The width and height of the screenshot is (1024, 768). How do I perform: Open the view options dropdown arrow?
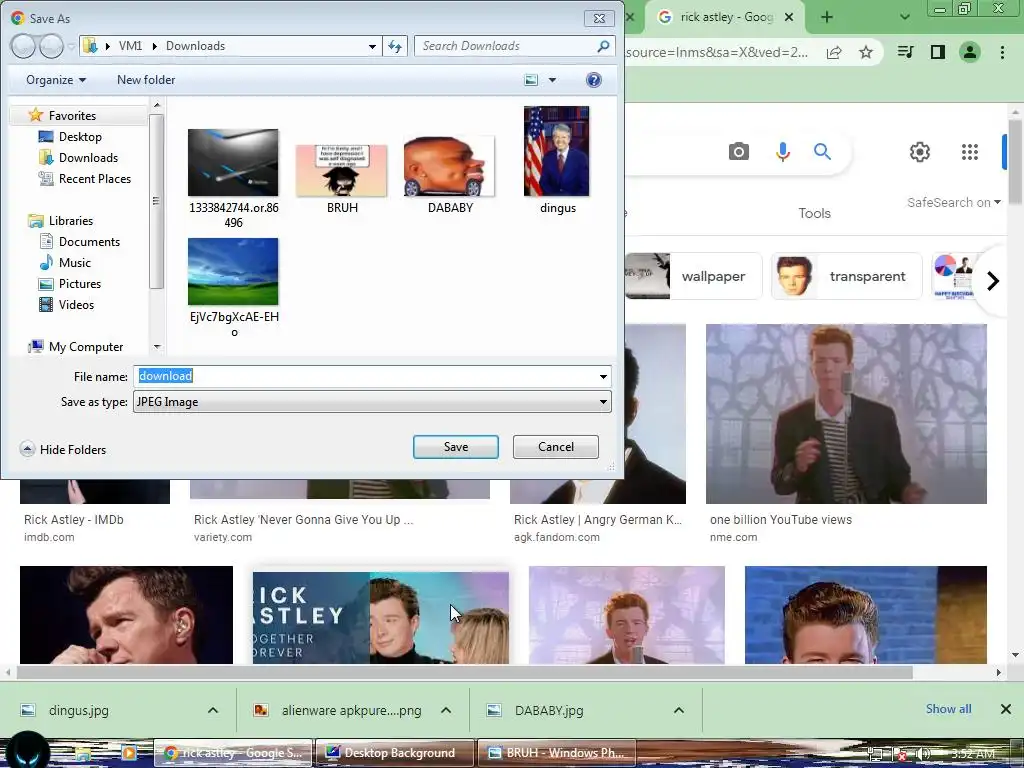[x=552, y=80]
